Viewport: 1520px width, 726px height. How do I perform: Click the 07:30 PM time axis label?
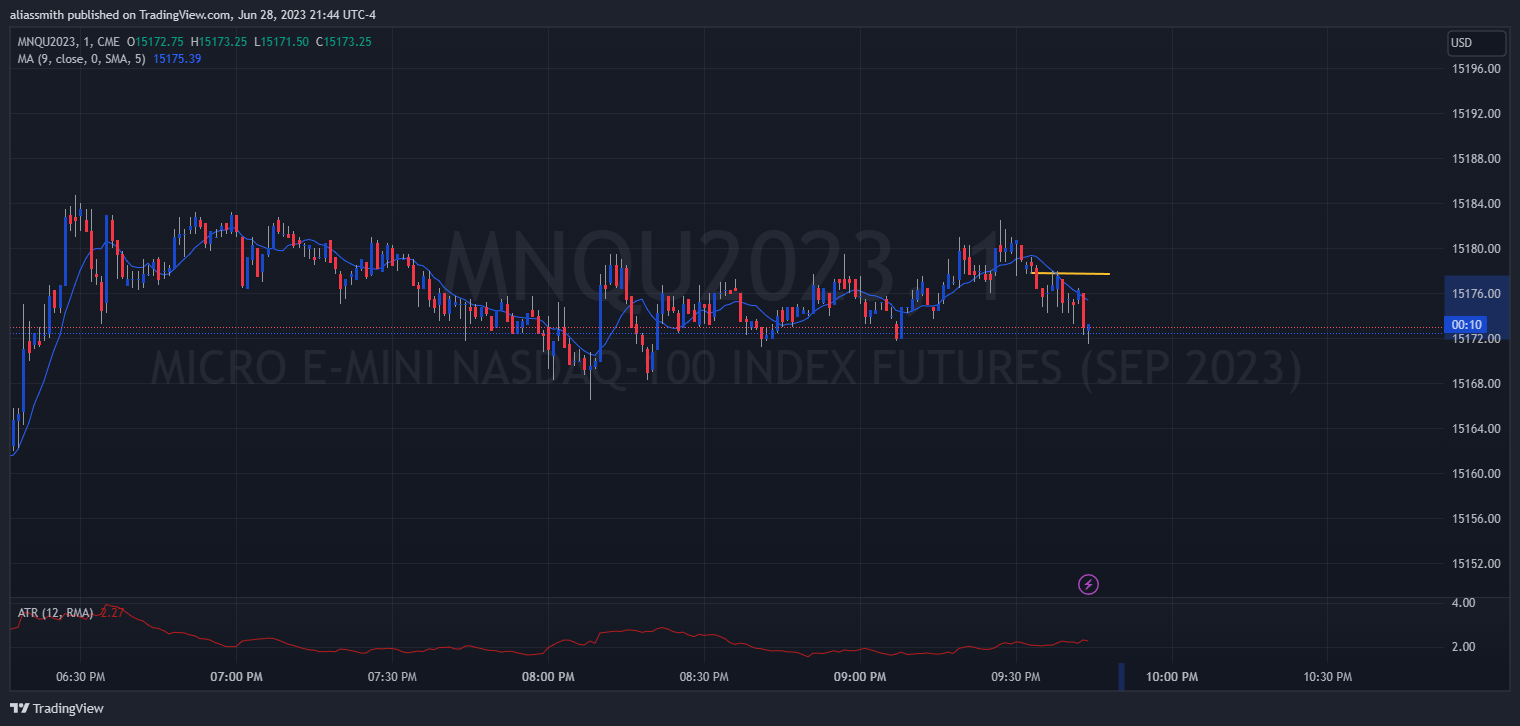click(393, 677)
